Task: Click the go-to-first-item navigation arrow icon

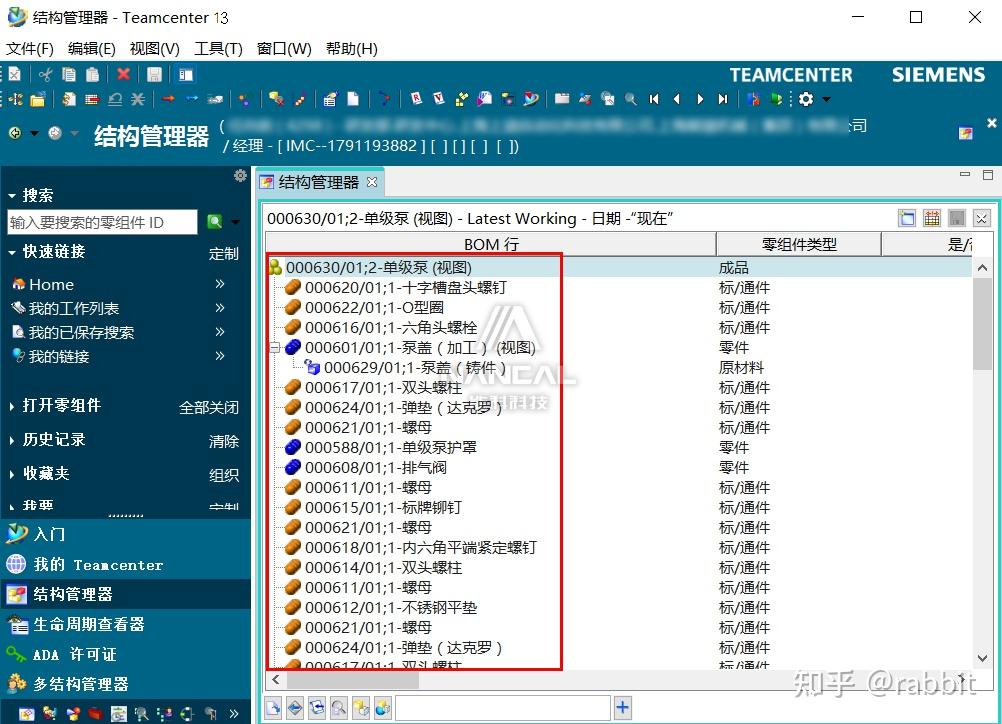Action: tap(653, 99)
